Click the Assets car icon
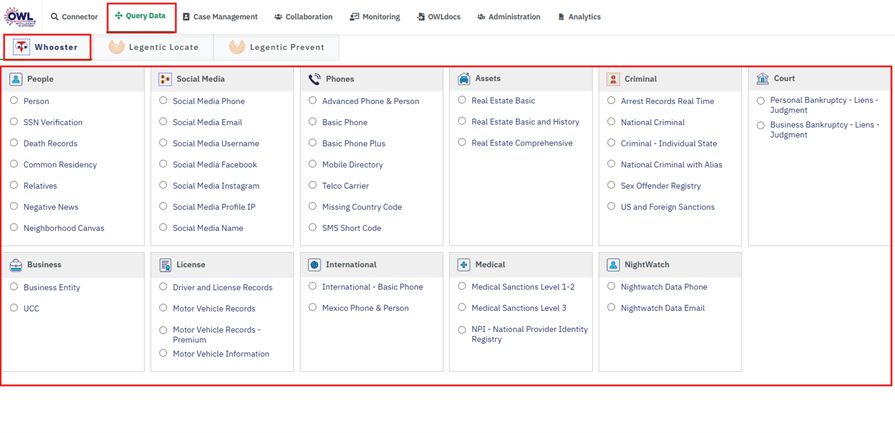 pyautogui.click(x=464, y=79)
